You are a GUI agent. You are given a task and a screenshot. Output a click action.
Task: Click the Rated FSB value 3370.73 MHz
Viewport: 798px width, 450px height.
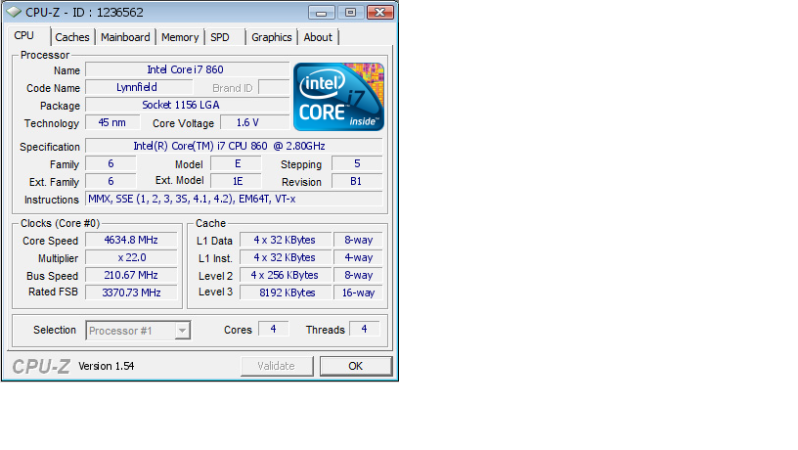[x=131, y=293]
